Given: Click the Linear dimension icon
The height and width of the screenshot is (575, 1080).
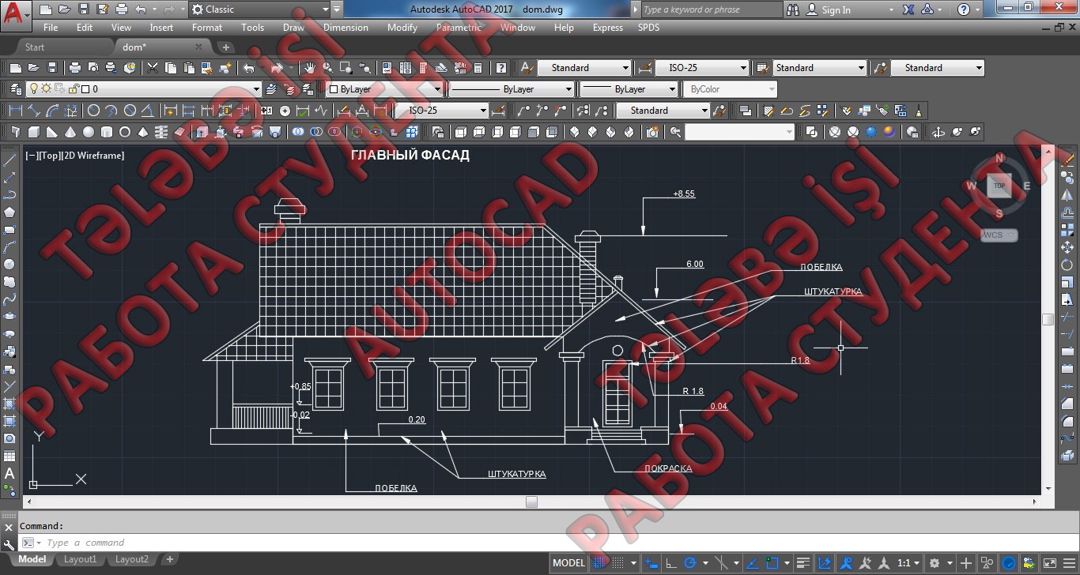Looking at the screenshot, I should (x=15, y=110).
